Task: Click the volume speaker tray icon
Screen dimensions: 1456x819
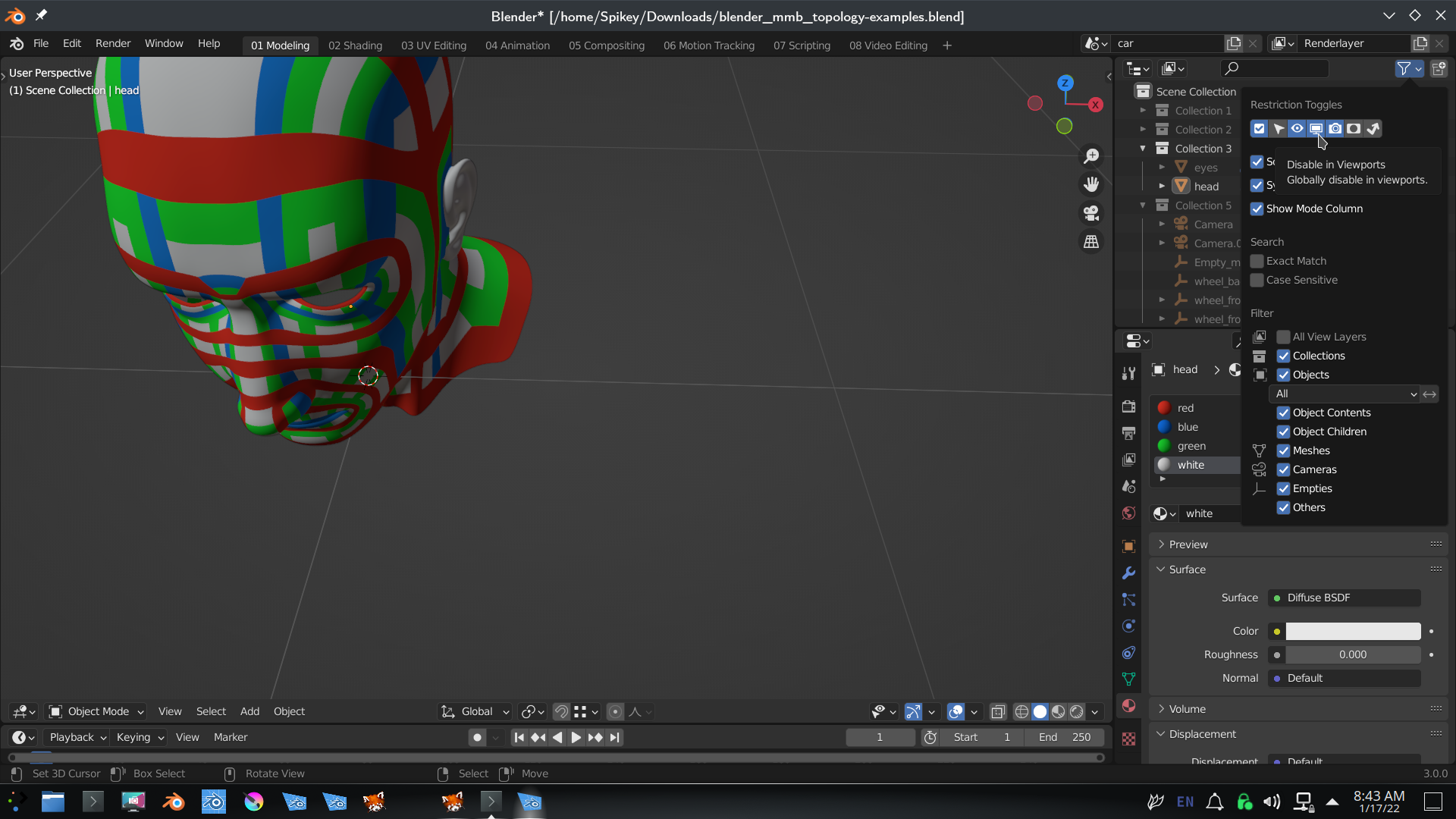Action: tap(1272, 802)
